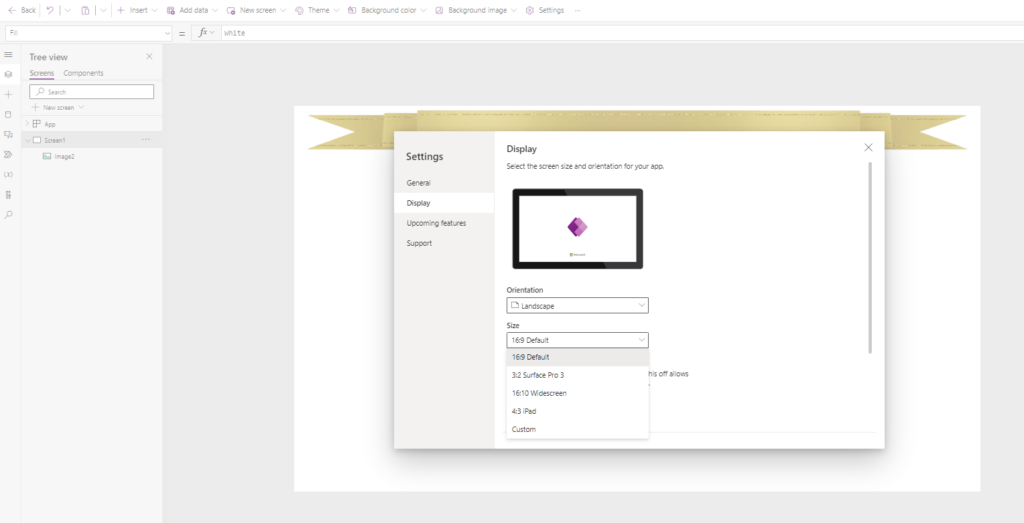This screenshot has height=523, width=1024.
Task: Open the Background color picker
Action: coord(387,10)
